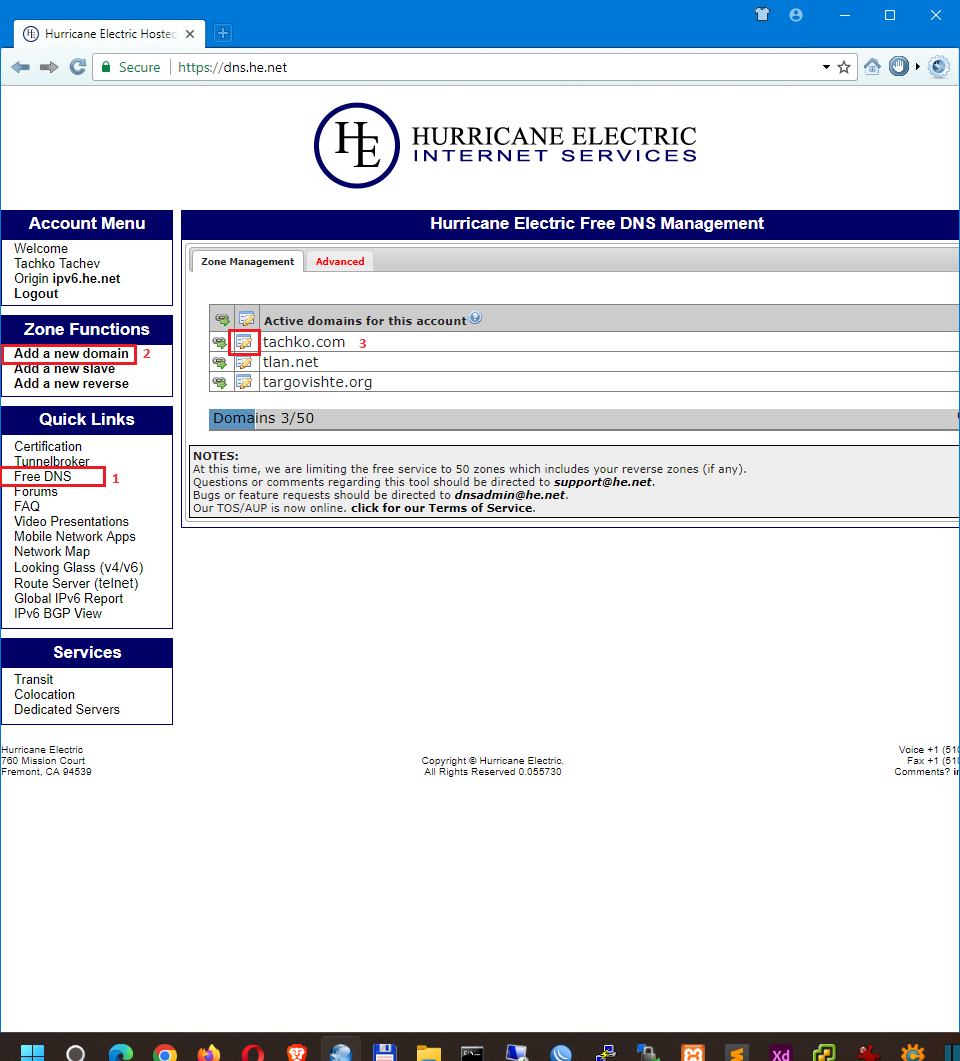Click the Terms of Service link in notes
The width and height of the screenshot is (960, 1061).
[x=442, y=508]
